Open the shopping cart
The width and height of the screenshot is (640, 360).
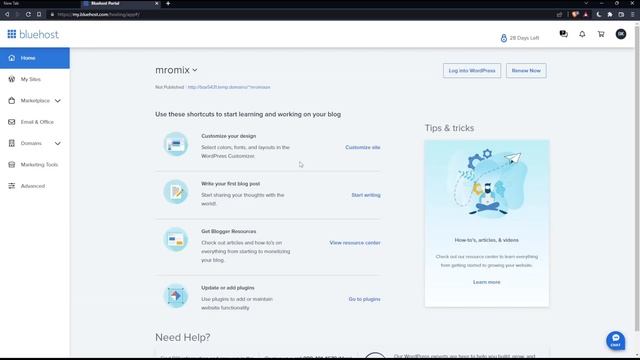[x=601, y=34]
